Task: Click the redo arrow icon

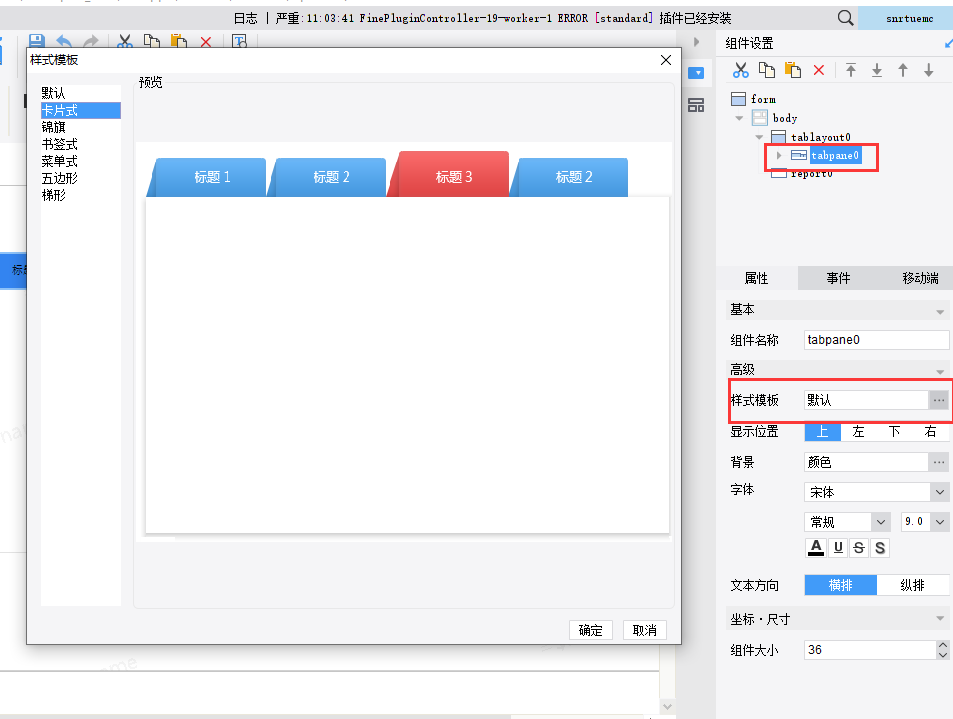Action: [x=91, y=41]
